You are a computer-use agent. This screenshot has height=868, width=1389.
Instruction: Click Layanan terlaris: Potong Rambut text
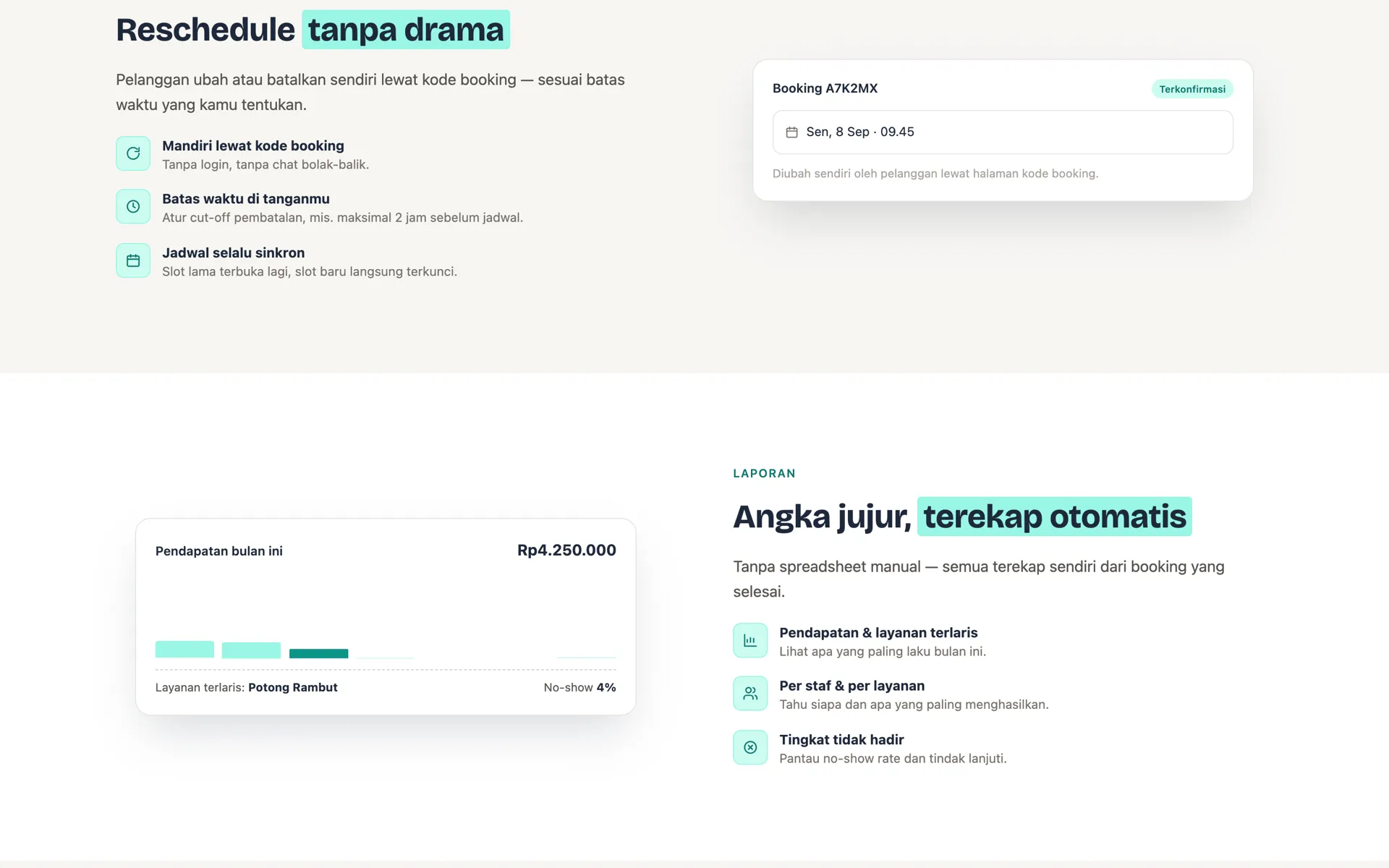click(x=247, y=687)
